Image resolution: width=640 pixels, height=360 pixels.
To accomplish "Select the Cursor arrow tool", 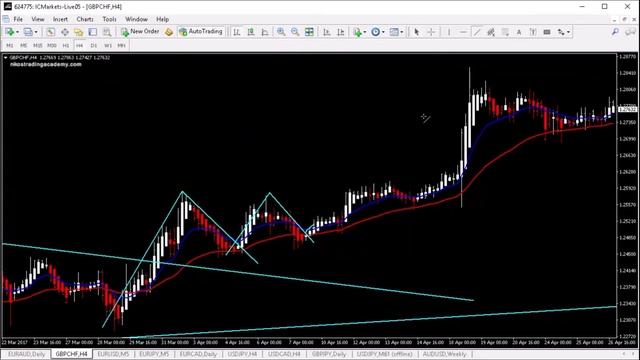I will pos(416,32).
